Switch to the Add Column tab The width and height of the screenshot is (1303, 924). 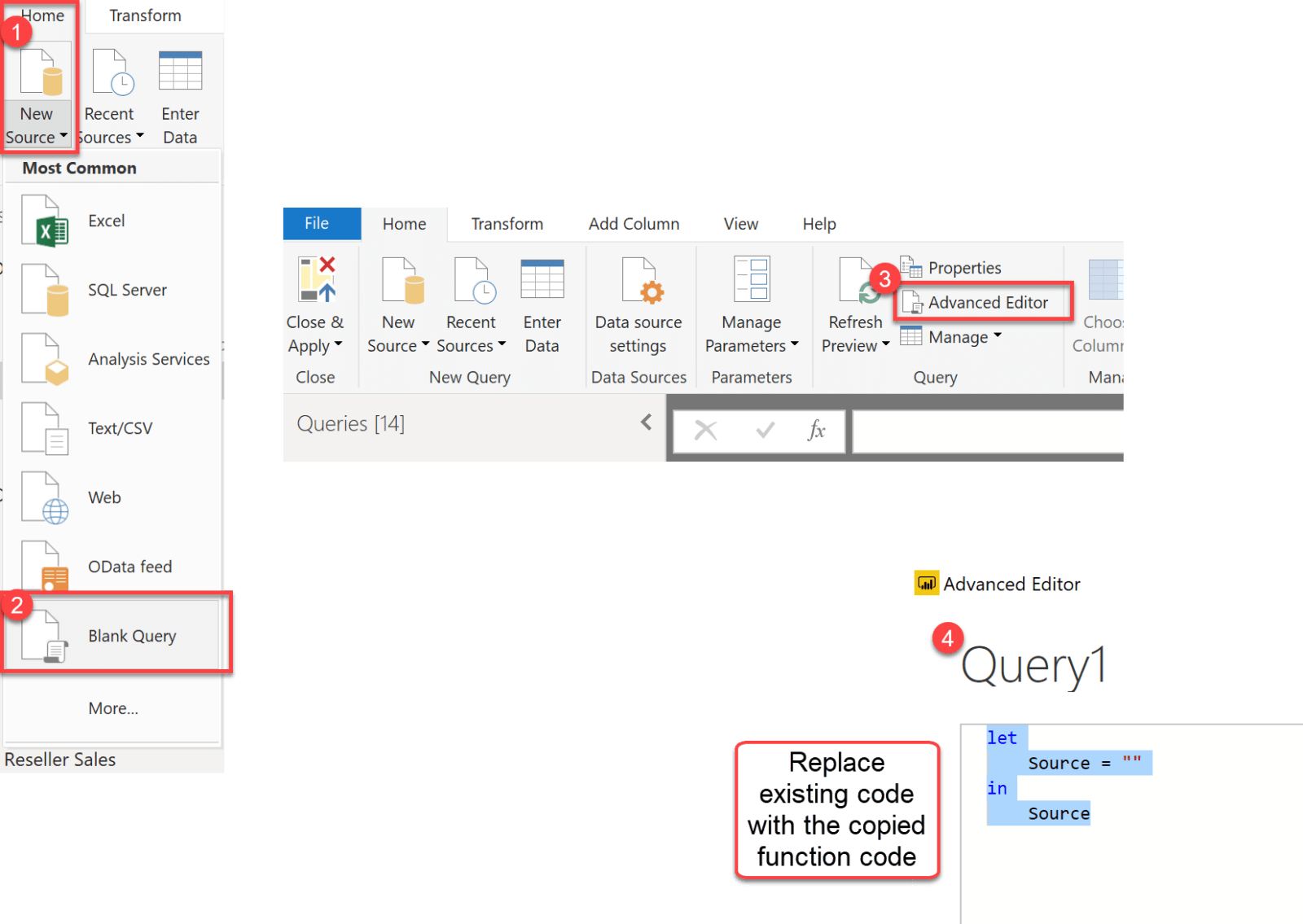coord(634,224)
